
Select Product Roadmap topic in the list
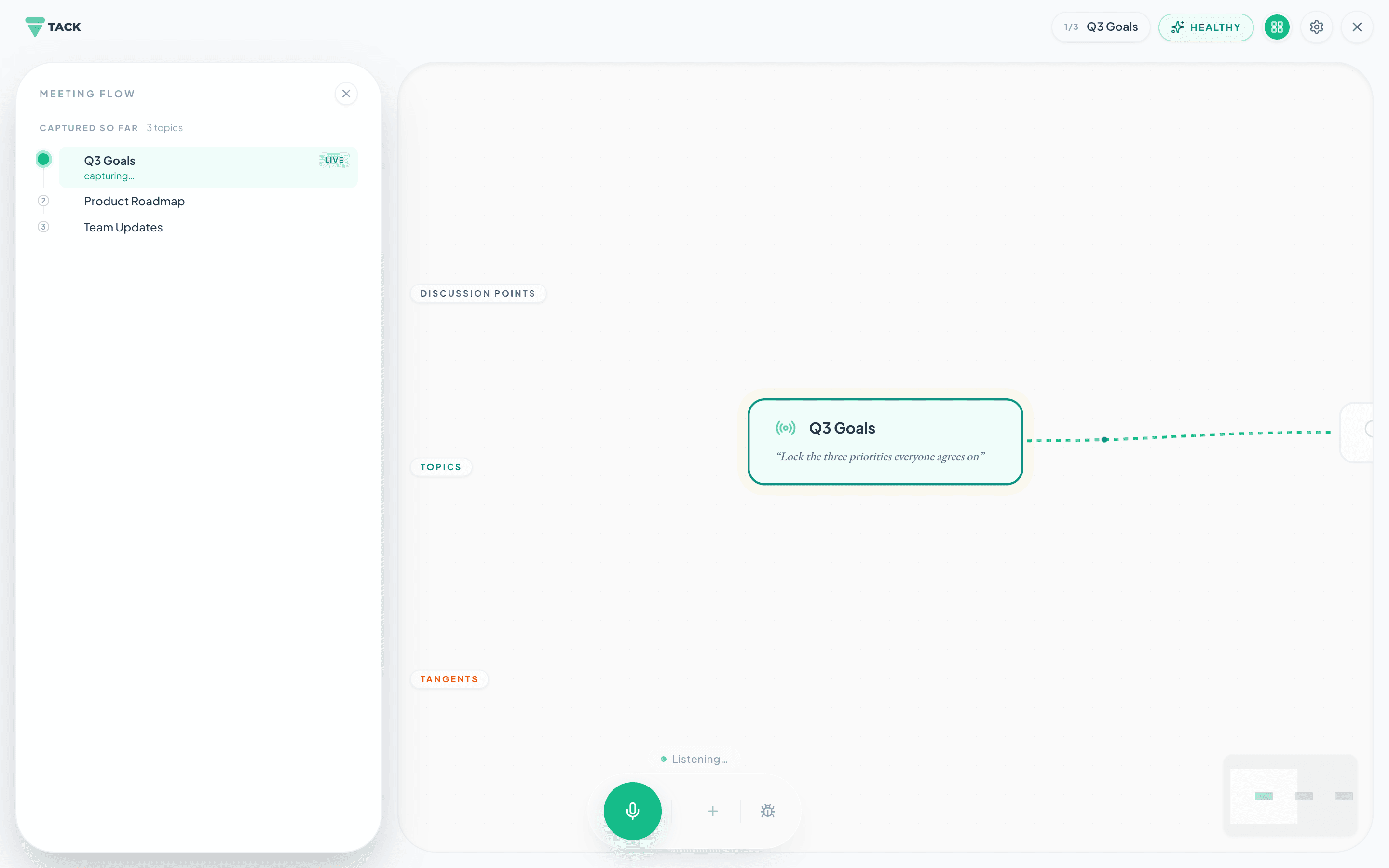[x=134, y=201]
